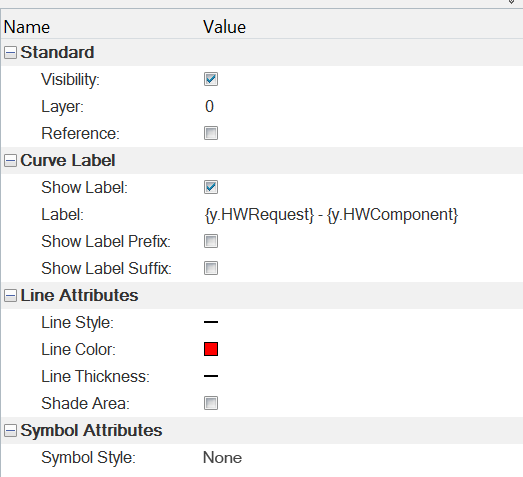Click the Name column header
The image size is (523, 477).
pyautogui.click(x=27, y=27)
